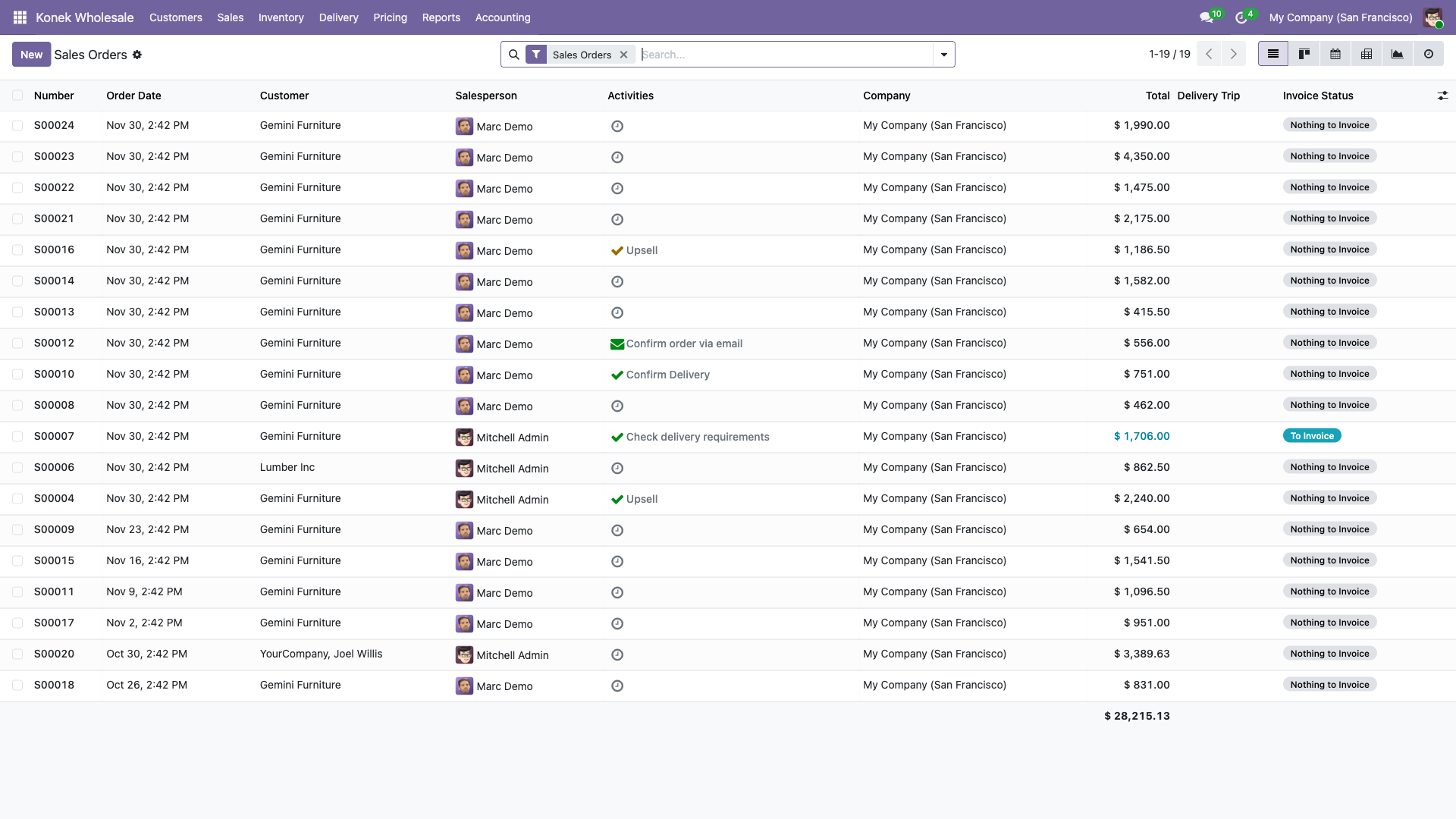Viewport: 1456px width, 819px height.
Task: Switch to Activity view
Action: 1429,54
